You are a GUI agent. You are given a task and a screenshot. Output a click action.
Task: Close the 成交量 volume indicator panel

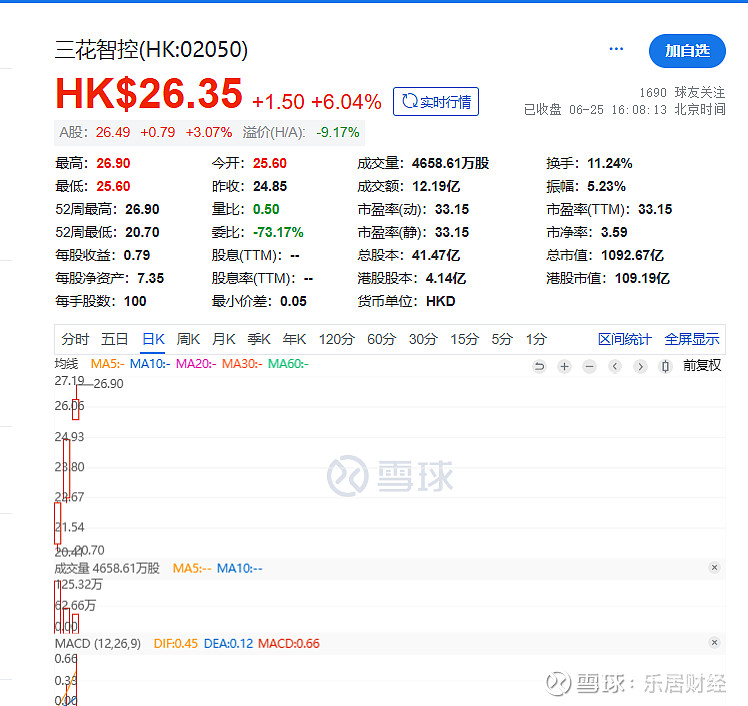(x=714, y=567)
